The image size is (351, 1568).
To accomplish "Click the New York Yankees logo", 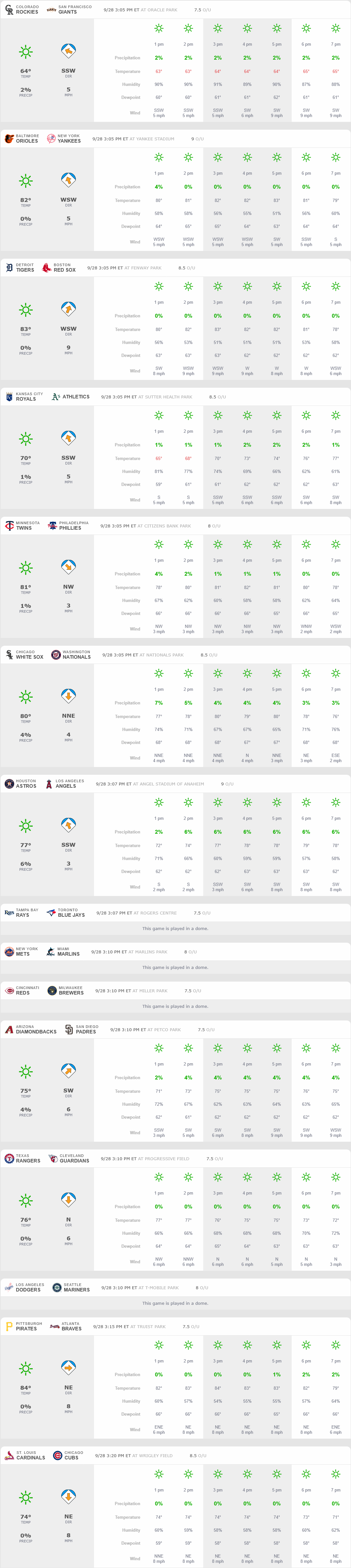I will pyautogui.click(x=51, y=139).
